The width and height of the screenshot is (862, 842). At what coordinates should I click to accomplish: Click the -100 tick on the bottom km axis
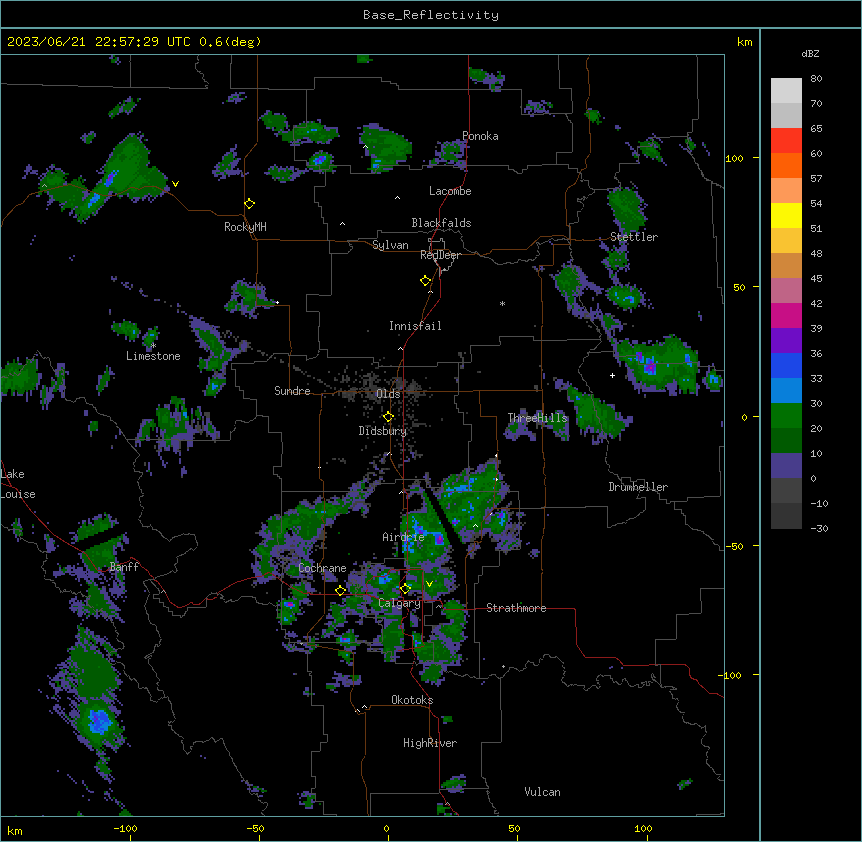pos(125,828)
